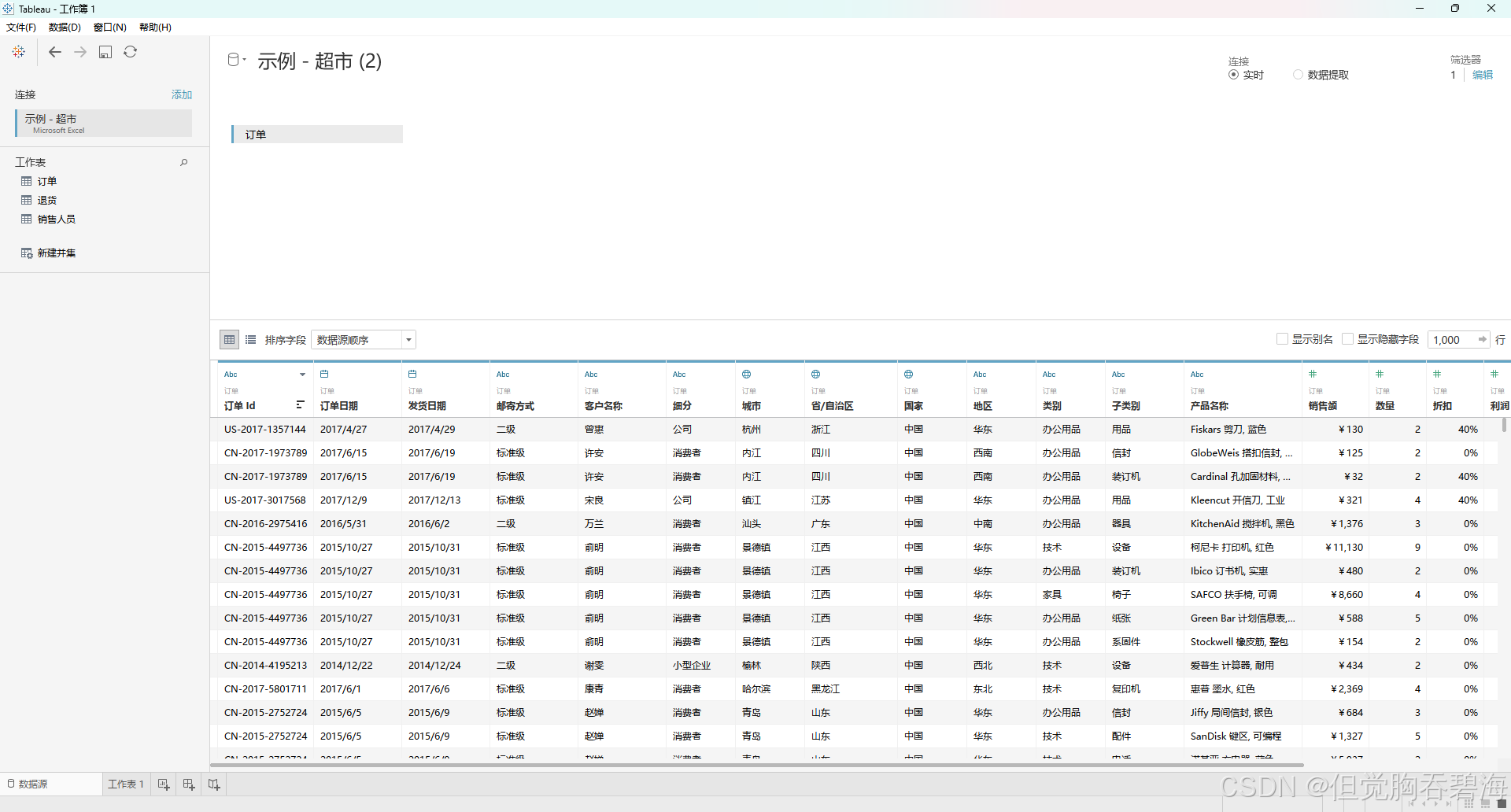This screenshot has width=1511, height=812.
Task: Change the 销售额 number type icon
Action: 1313,375
